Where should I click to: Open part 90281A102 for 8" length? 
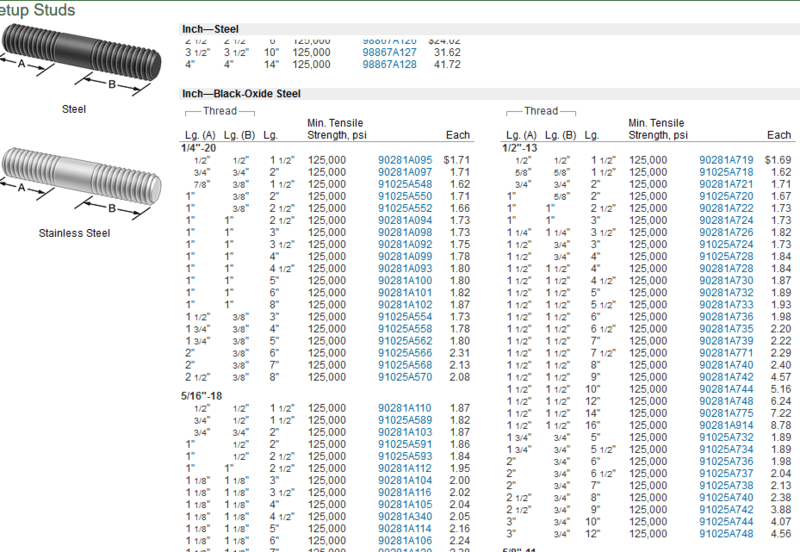[x=405, y=305]
